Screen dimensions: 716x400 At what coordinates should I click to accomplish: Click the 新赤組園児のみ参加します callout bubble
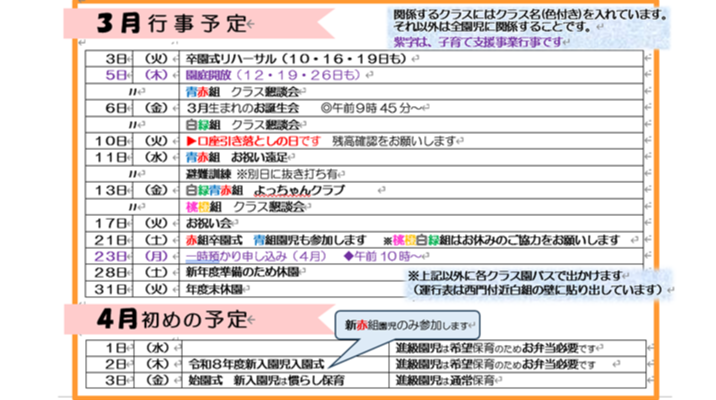(x=407, y=325)
